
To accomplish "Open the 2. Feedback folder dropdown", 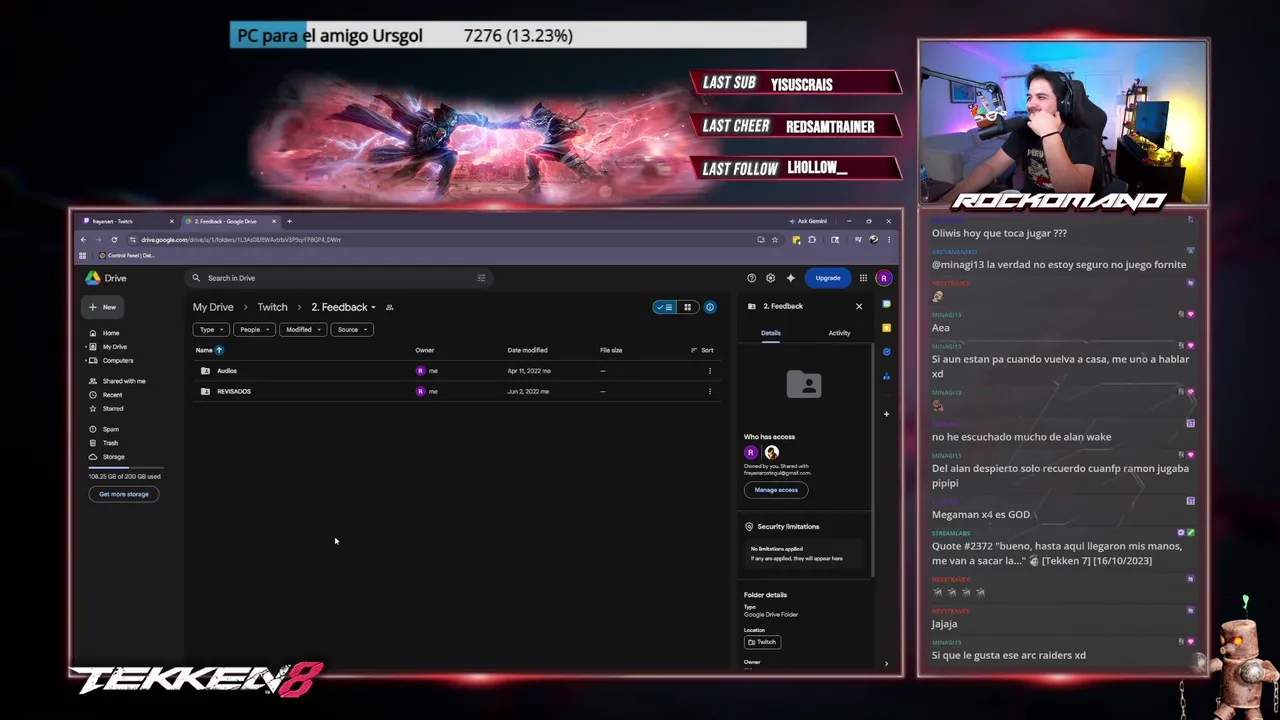I will coord(343,307).
